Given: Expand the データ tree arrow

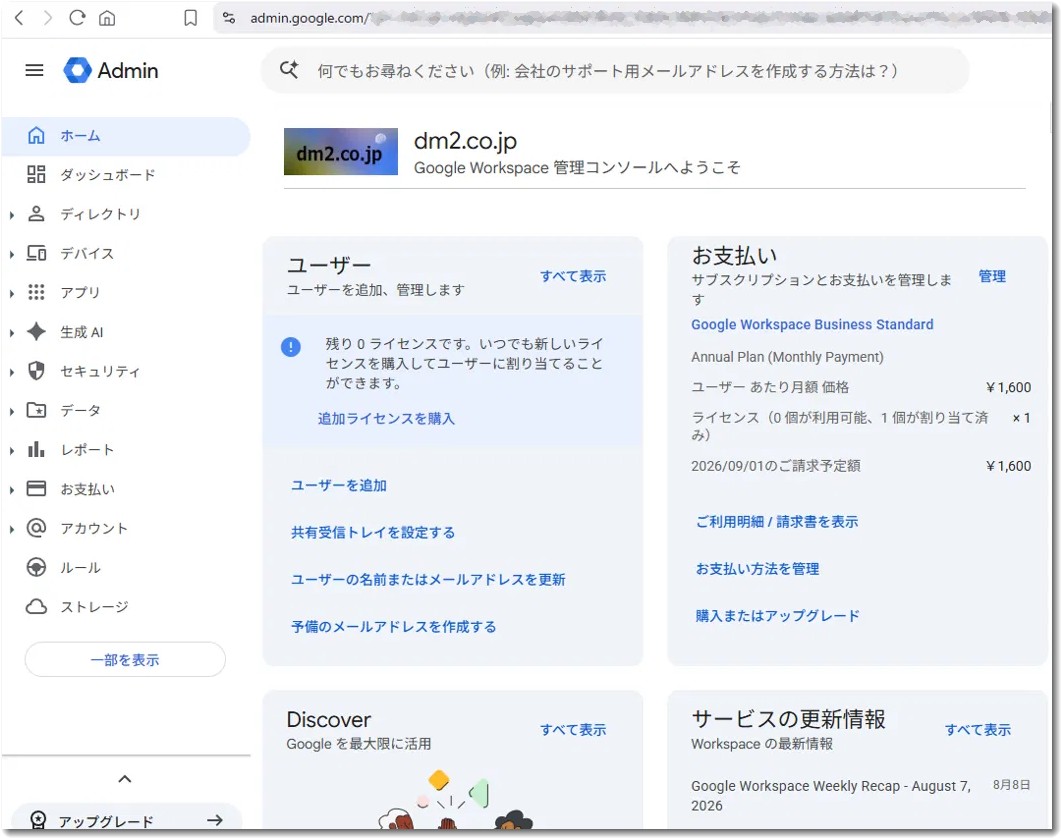Looking at the screenshot, I should coord(12,412).
